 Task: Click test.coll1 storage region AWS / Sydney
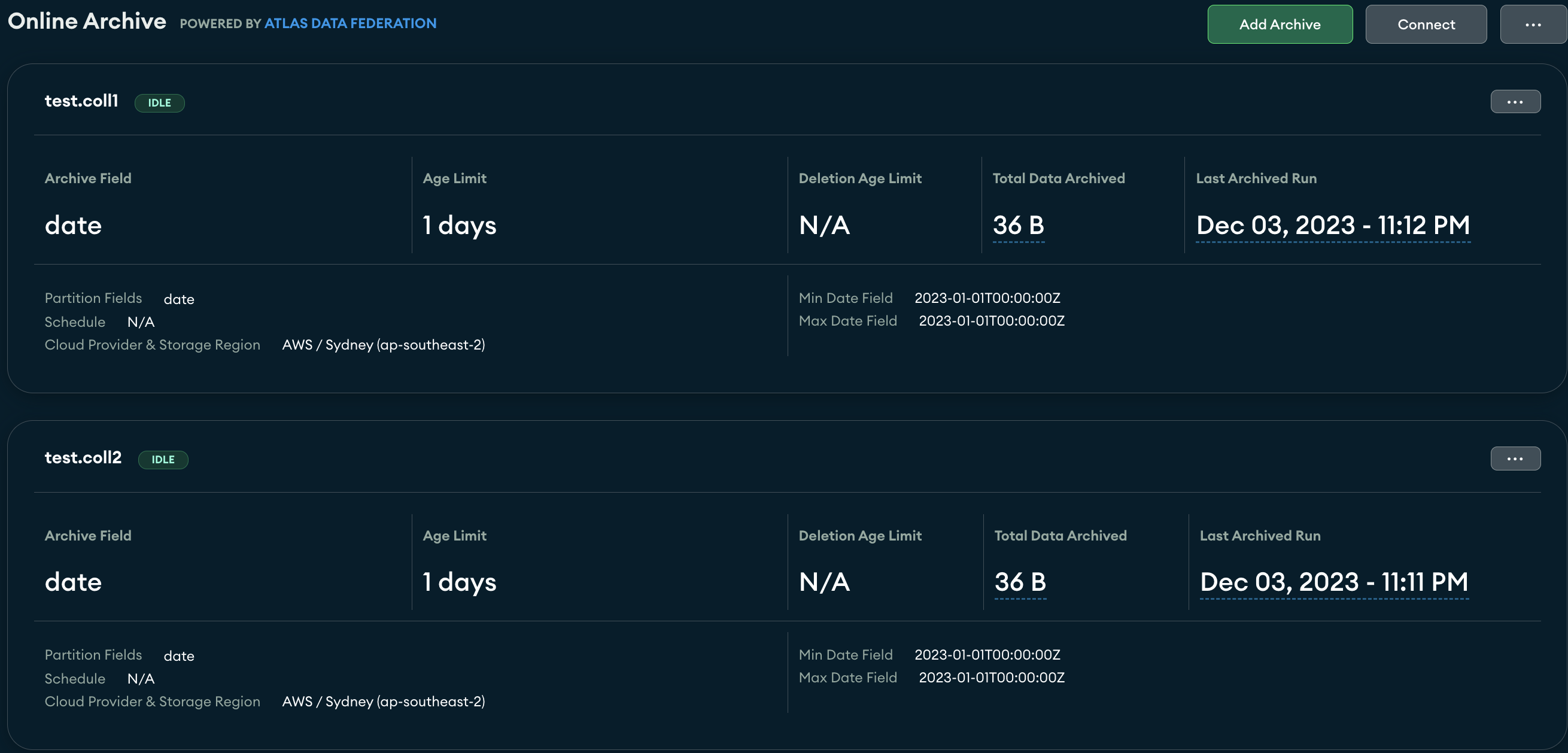click(x=384, y=345)
